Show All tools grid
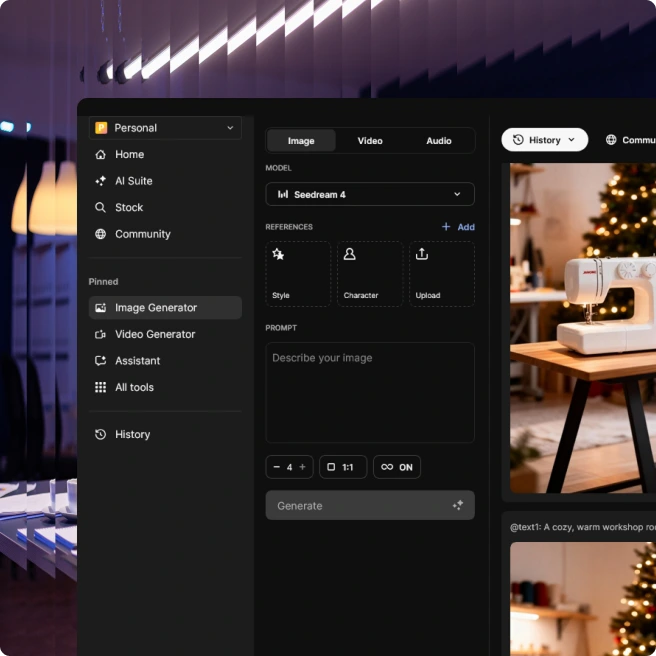The image size is (656, 656). (134, 387)
